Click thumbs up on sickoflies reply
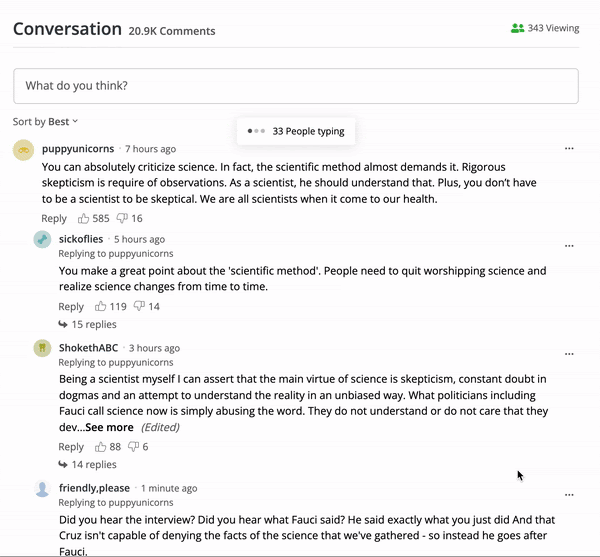This screenshot has width=600, height=557. 100,306
